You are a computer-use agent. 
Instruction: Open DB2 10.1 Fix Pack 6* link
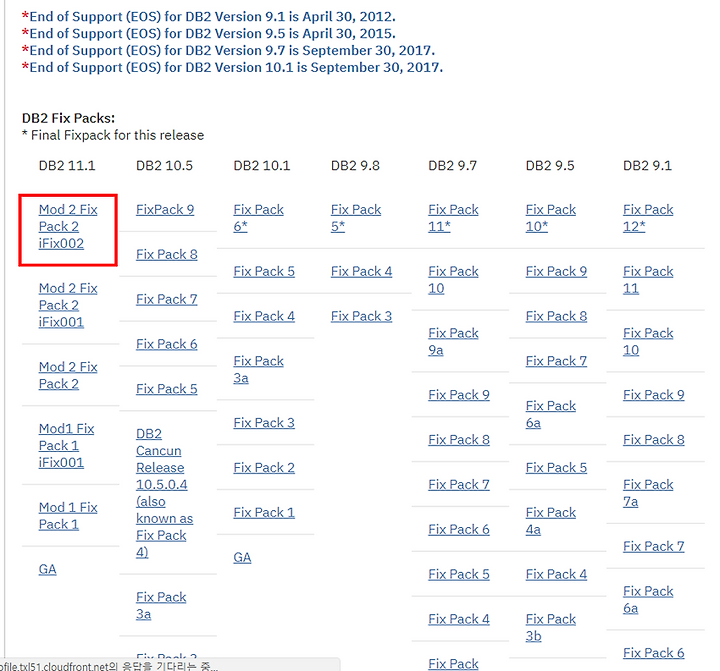tap(259, 218)
